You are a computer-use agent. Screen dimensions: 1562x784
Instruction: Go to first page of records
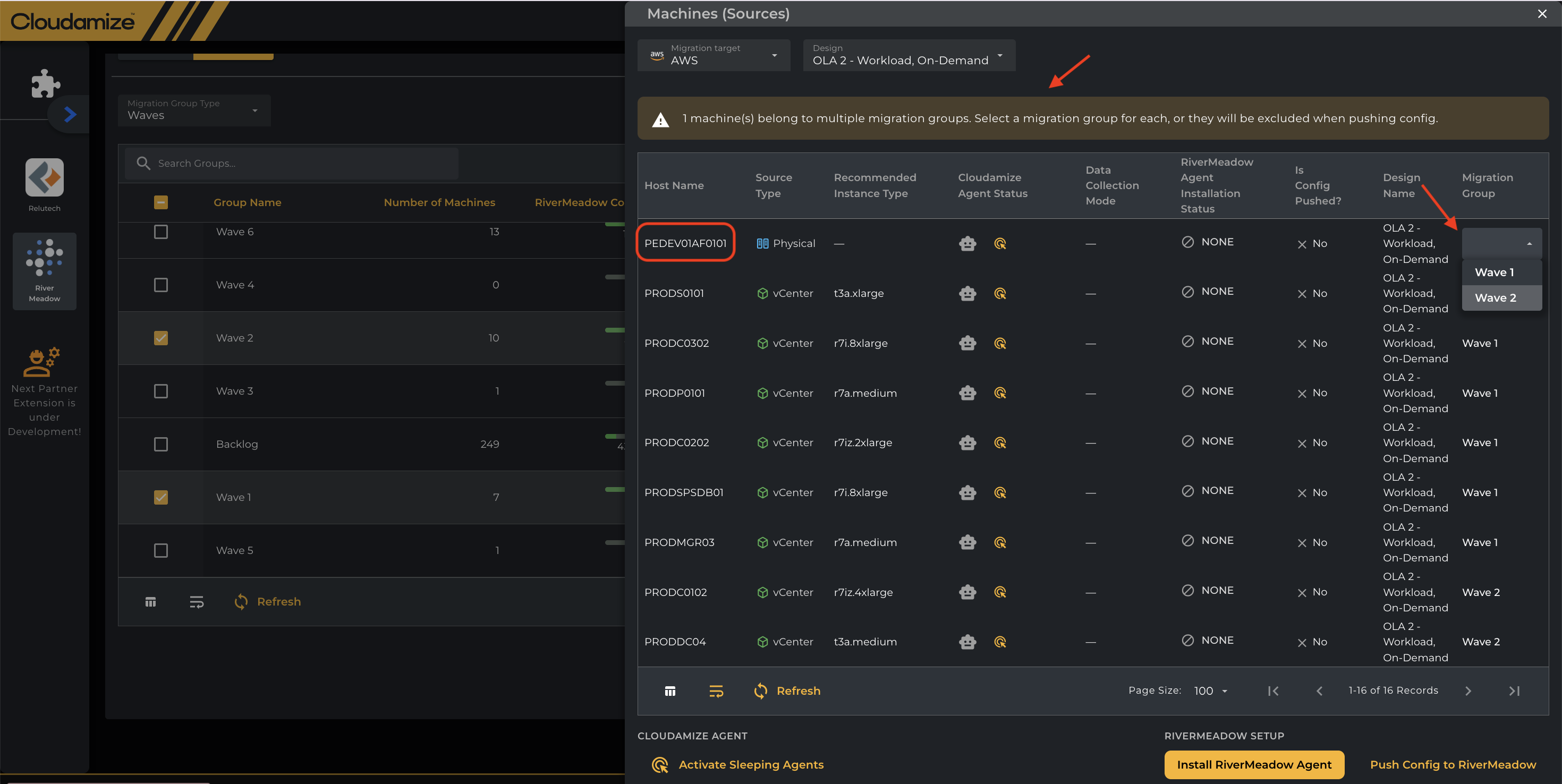click(1274, 691)
